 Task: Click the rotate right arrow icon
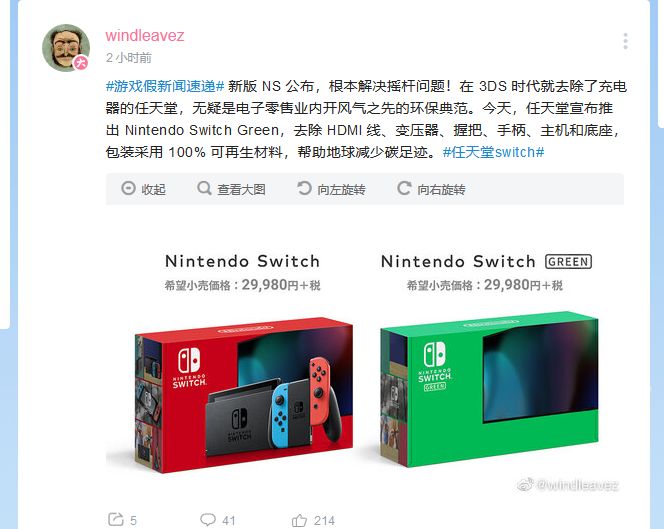[x=404, y=188]
